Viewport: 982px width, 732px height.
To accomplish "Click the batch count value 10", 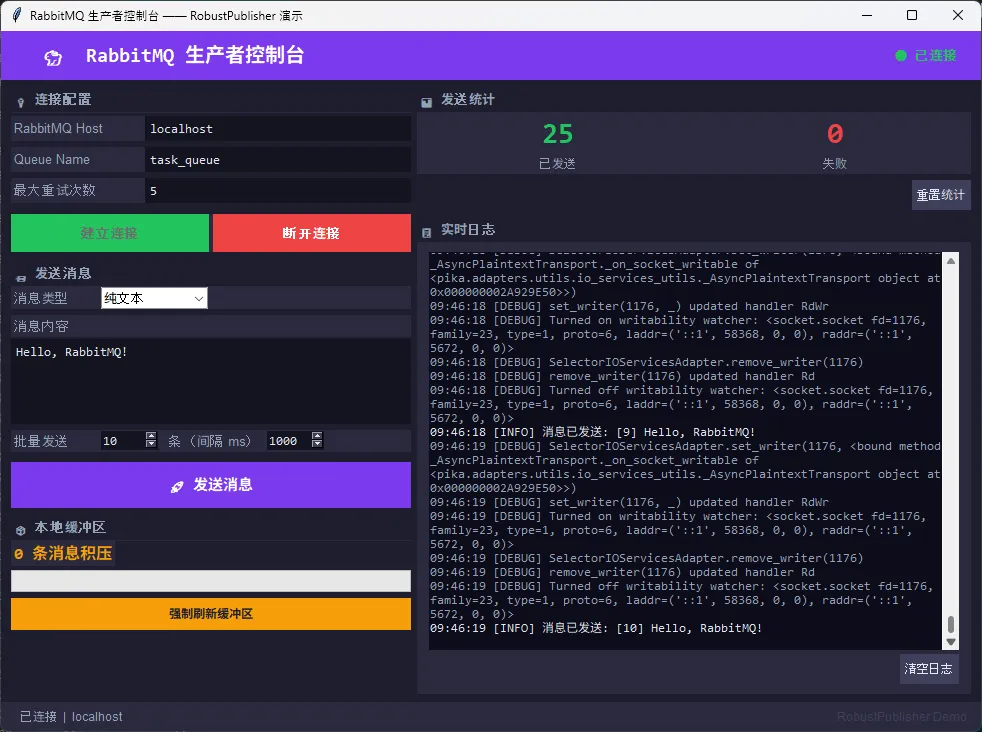I will [x=110, y=441].
